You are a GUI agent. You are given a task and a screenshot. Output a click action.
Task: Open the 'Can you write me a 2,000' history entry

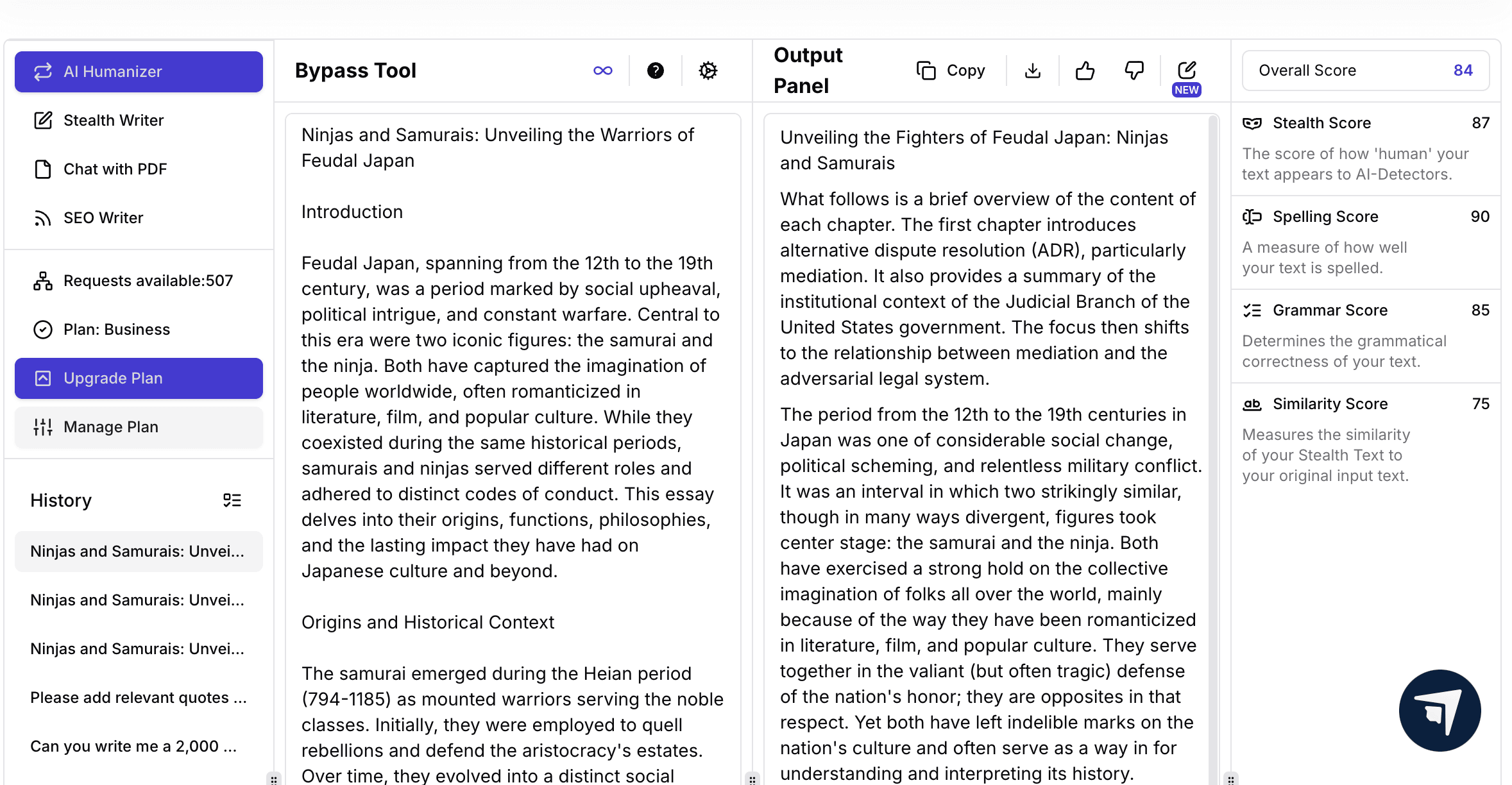133,747
